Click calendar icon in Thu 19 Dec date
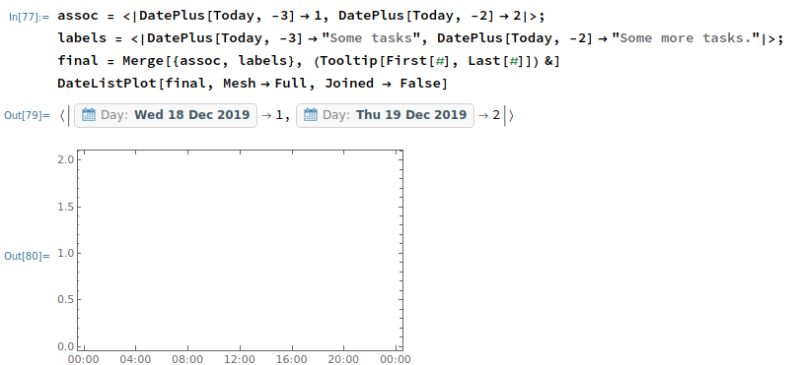The width and height of the screenshot is (800, 365). pos(311,114)
